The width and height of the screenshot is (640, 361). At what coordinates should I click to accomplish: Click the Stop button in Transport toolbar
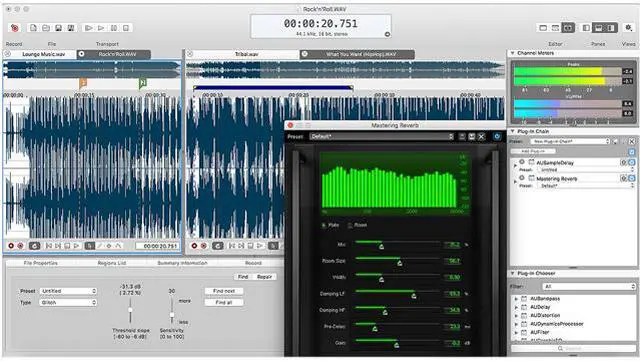coord(126,28)
